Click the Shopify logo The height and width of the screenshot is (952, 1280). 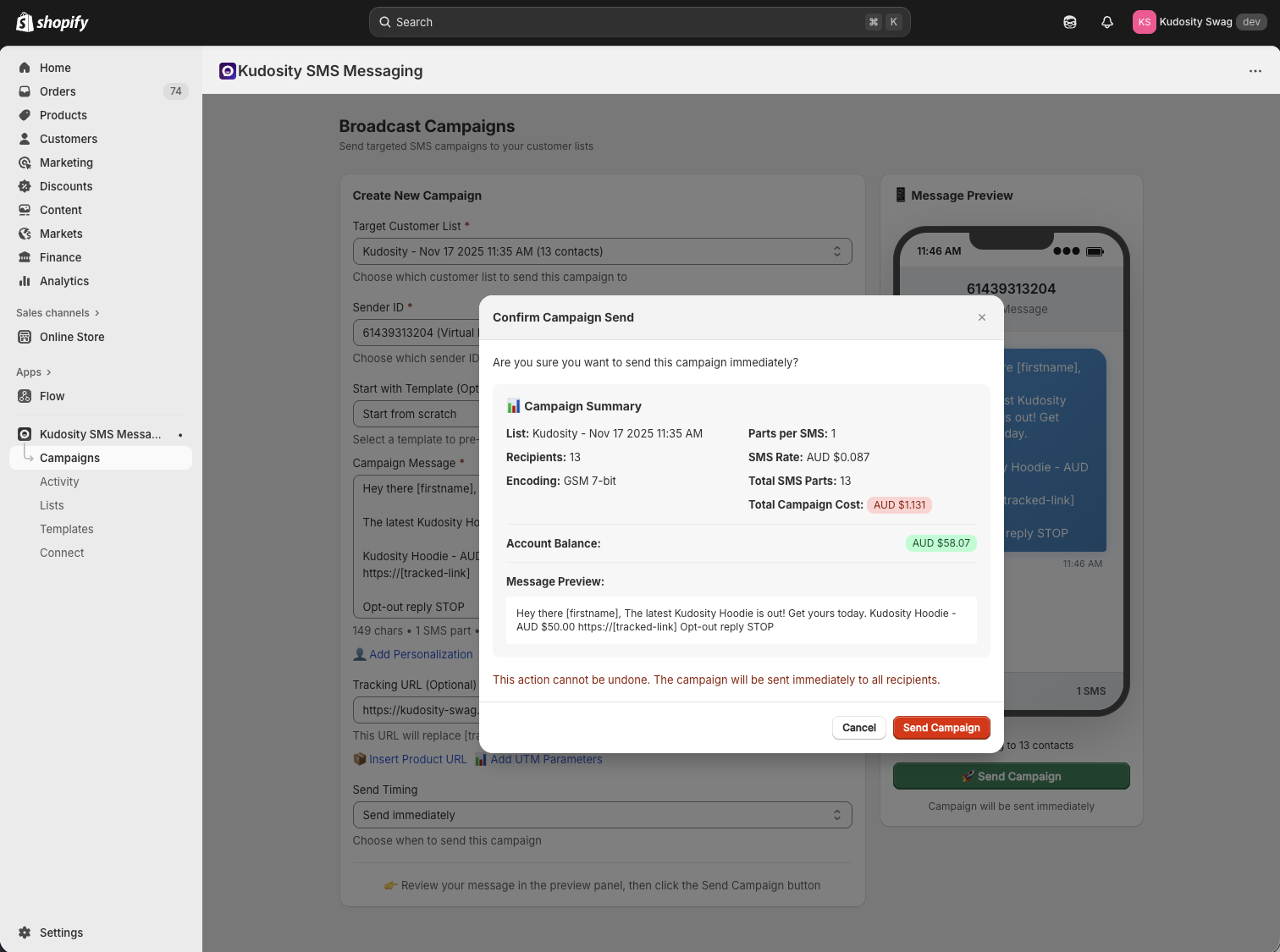click(x=52, y=22)
